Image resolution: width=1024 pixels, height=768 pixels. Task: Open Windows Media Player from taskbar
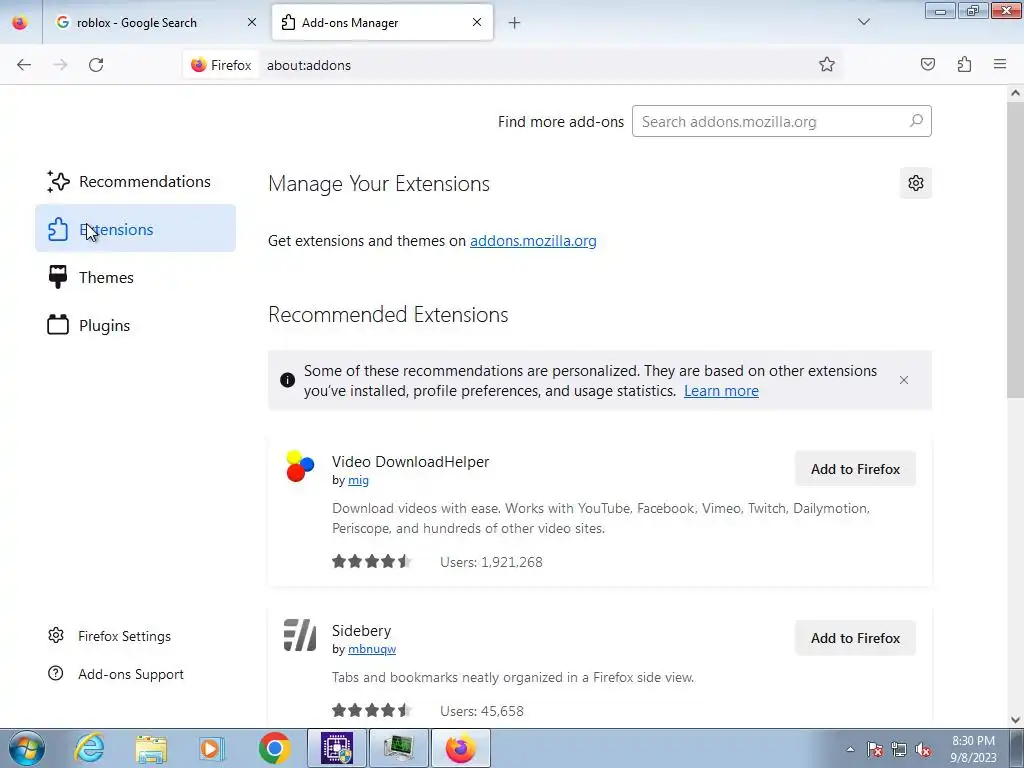212,748
